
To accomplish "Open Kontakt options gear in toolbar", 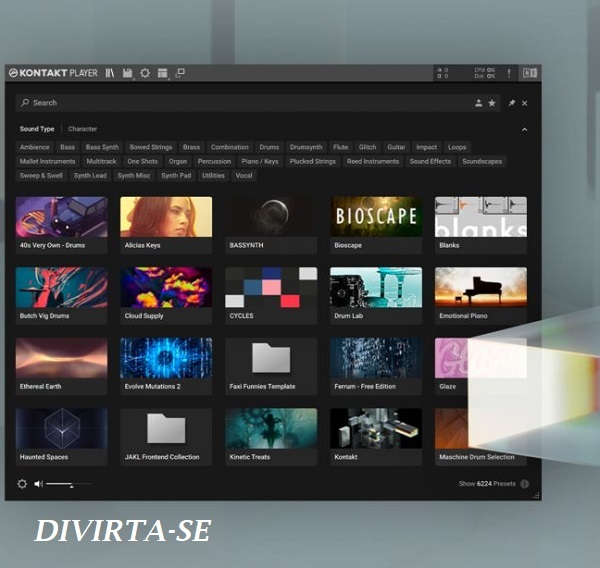I will tap(145, 73).
